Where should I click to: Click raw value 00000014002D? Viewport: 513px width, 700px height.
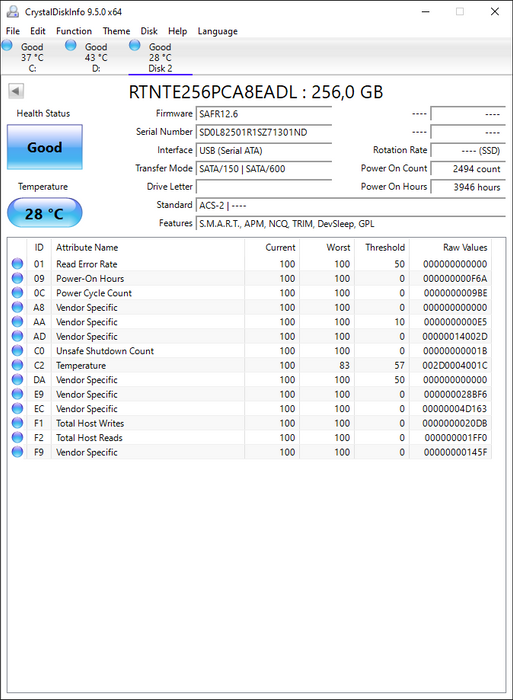coord(455,336)
